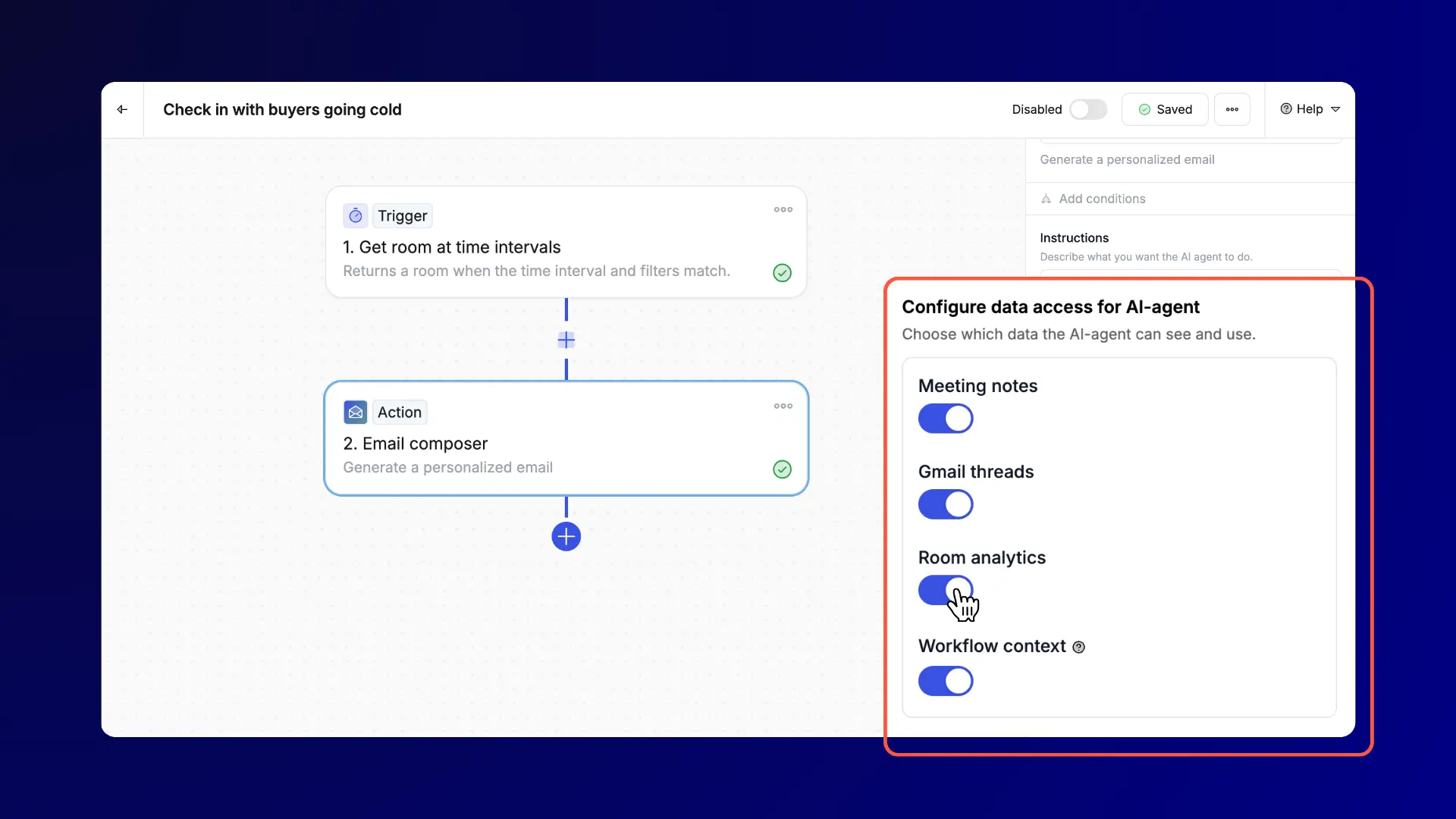Image resolution: width=1456 pixels, height=819 pixels.
Task: Click plus connector between Trigger and Action
Action: pyautogui.click(x=566, y=340)
